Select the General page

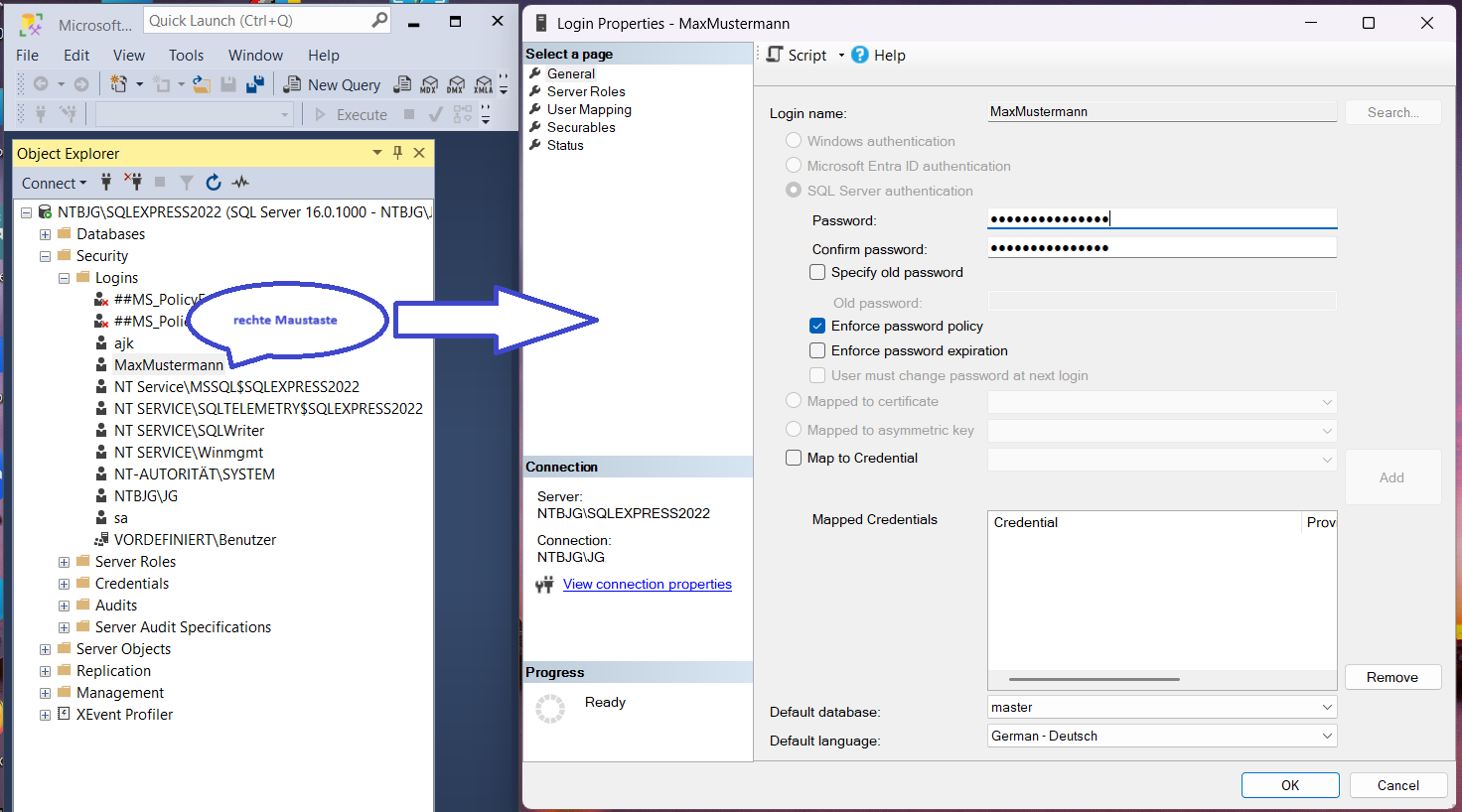(x=571, y=73)
